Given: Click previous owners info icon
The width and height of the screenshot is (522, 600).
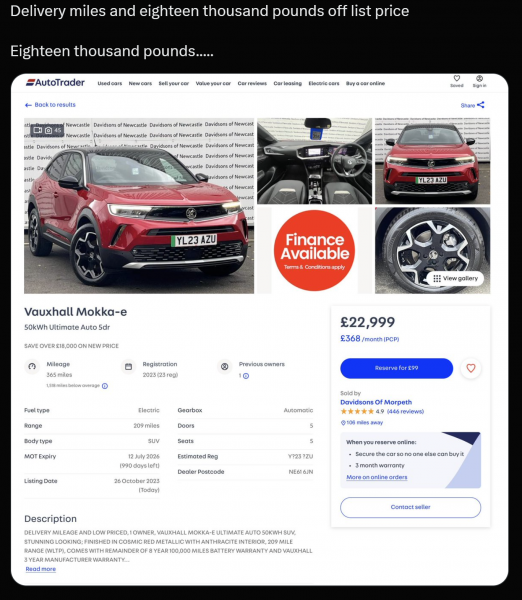Looking at the screenshot, I should click(x=246, y=376).
